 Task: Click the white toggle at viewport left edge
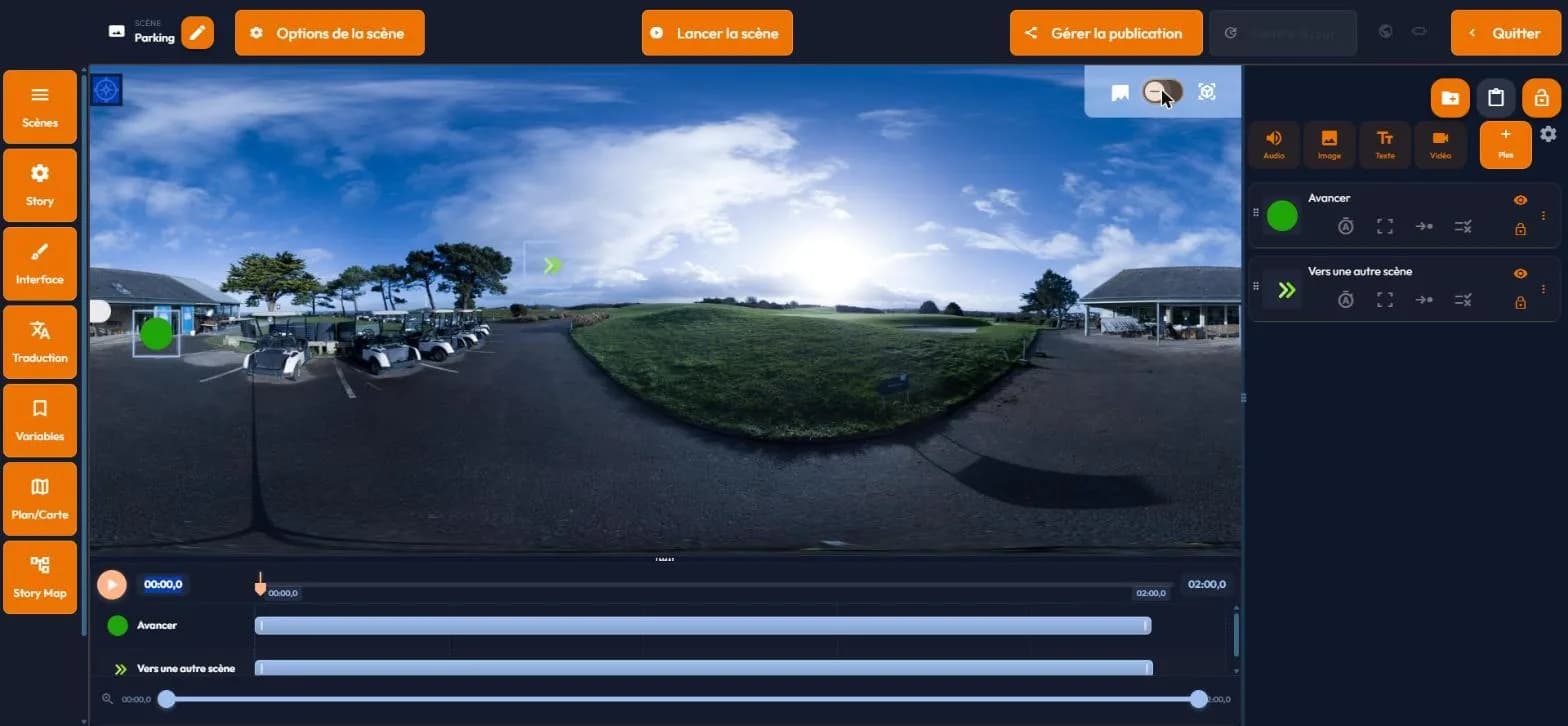[99, 311]
